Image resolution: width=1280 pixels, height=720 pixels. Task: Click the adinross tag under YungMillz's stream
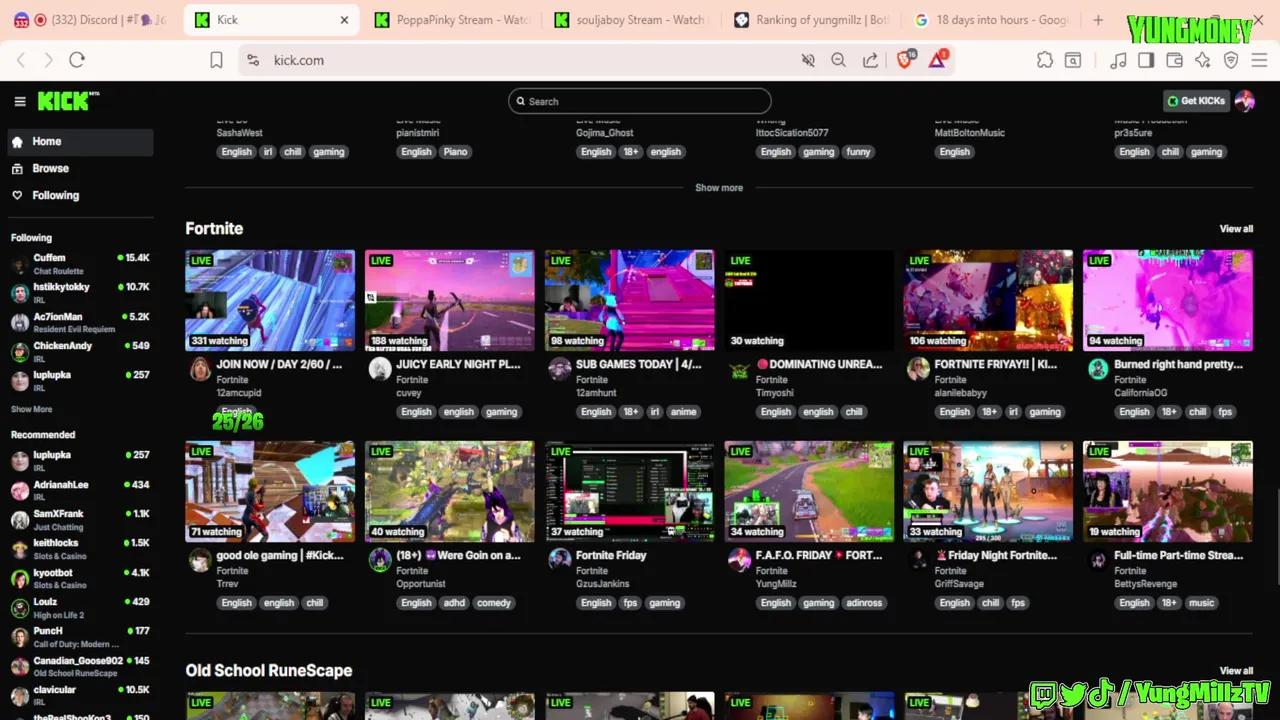[864, 603]
